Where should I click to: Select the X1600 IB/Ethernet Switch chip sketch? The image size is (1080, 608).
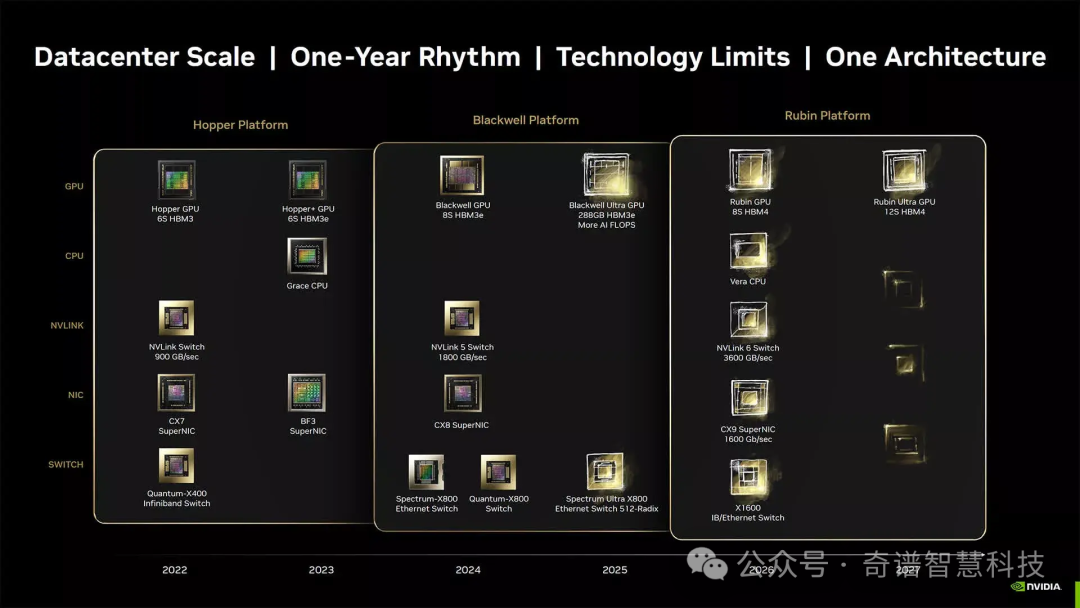748,478
